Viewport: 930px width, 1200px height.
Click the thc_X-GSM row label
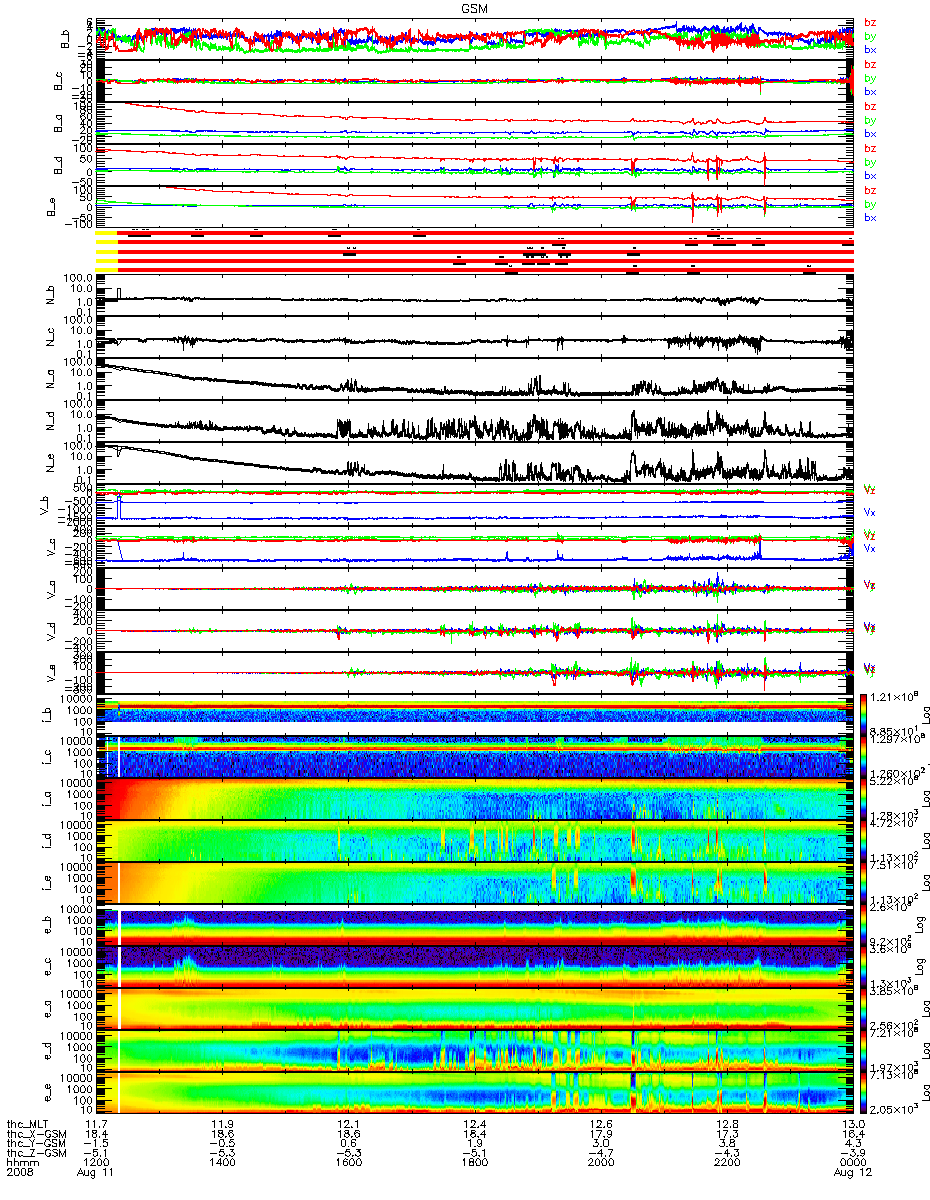point(36,1132)
